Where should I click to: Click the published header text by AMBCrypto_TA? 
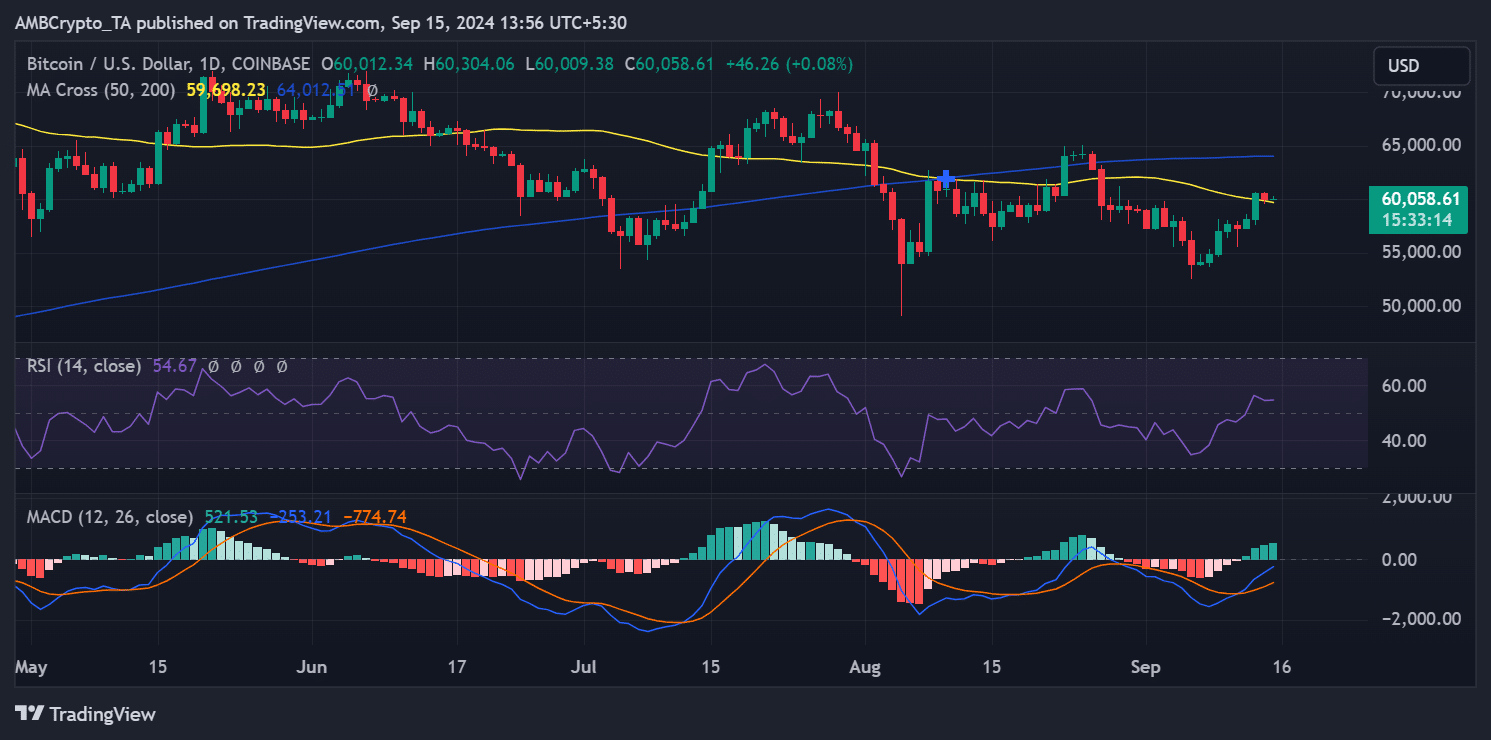321,22
